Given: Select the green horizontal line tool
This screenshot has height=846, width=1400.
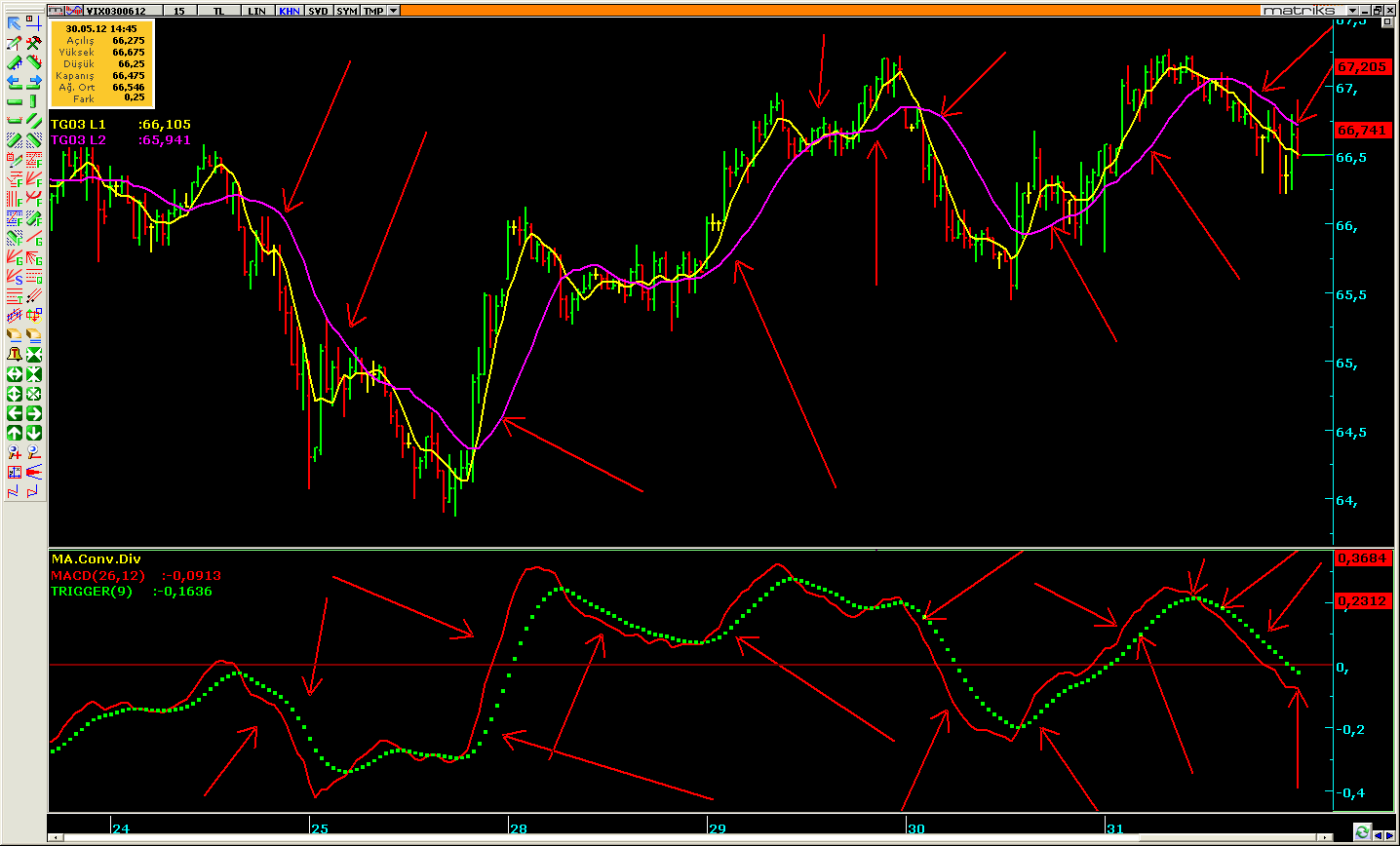Looking at the screenshot, I should coord(15,101).
